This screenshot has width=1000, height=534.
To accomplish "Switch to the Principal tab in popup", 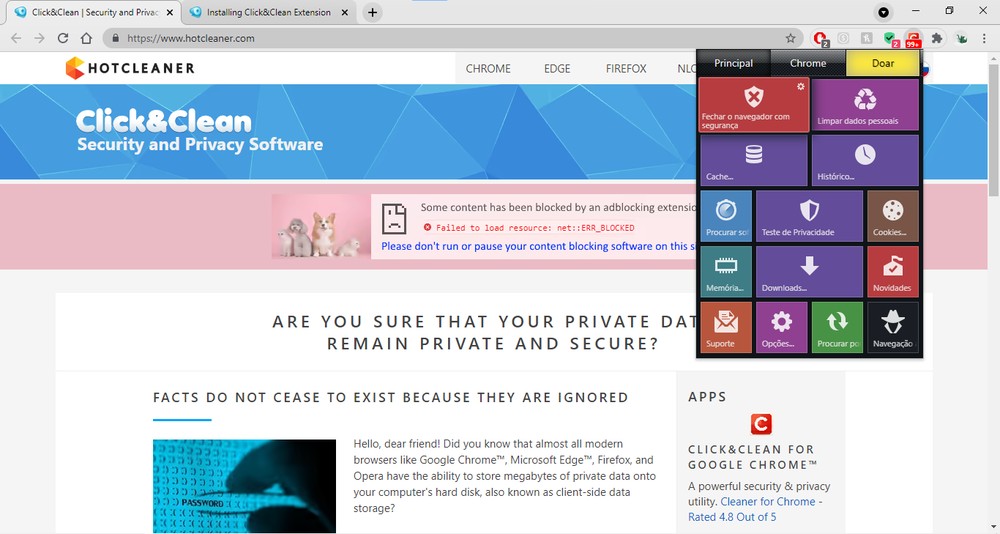I will (x=733, y=63).
